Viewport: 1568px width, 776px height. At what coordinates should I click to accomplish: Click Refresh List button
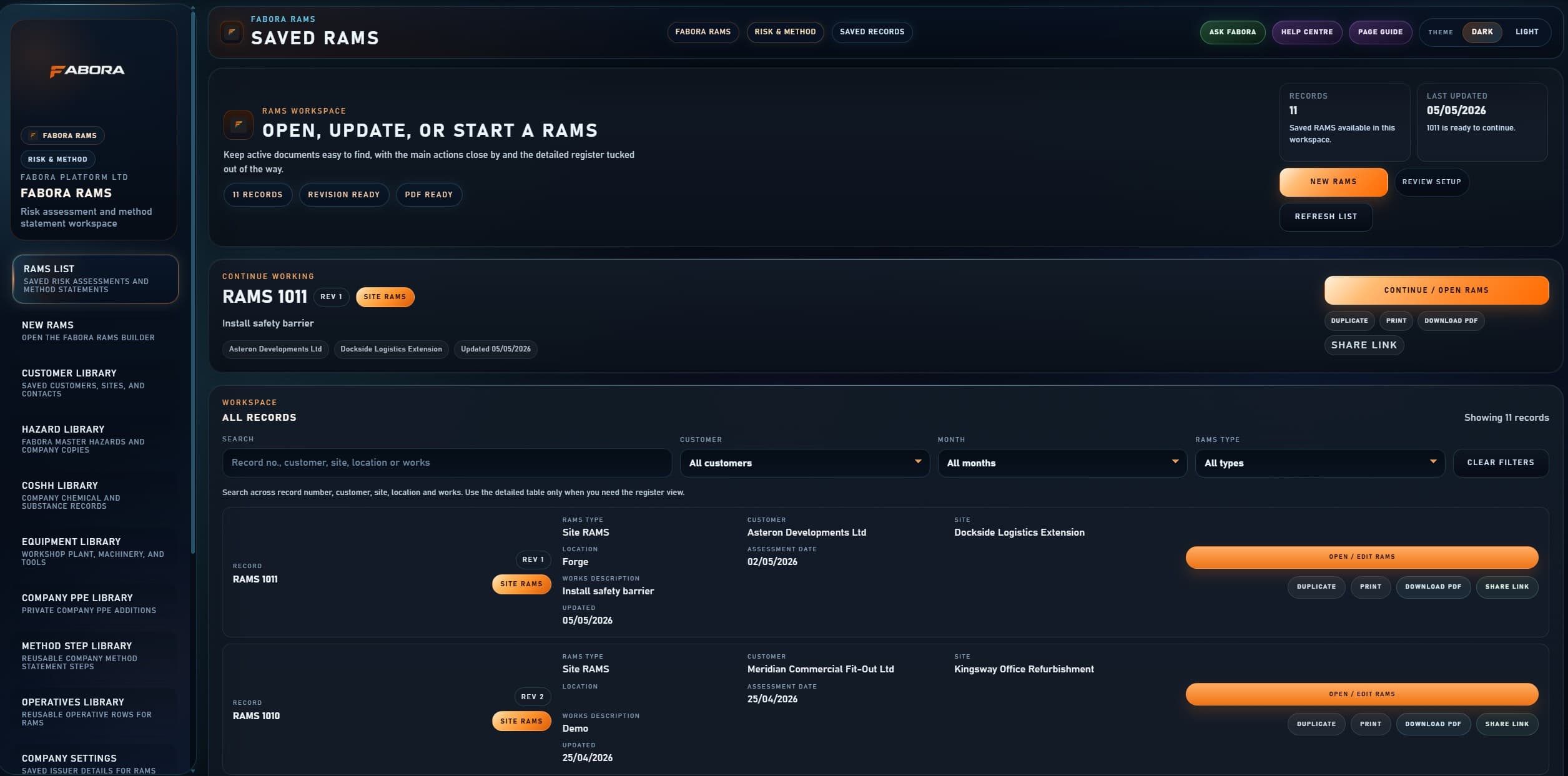pyautogui.click(x=1326, y=217)
